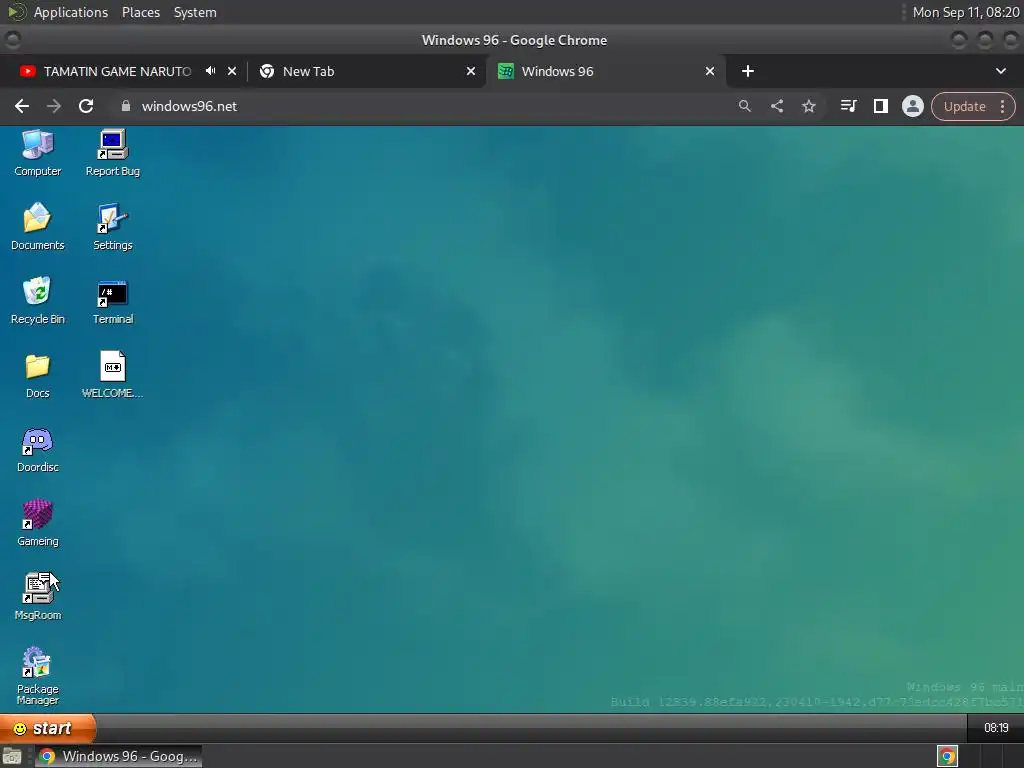Open the System menu
This screenshot has width=1024, height=768.
[x=195, y=12]
